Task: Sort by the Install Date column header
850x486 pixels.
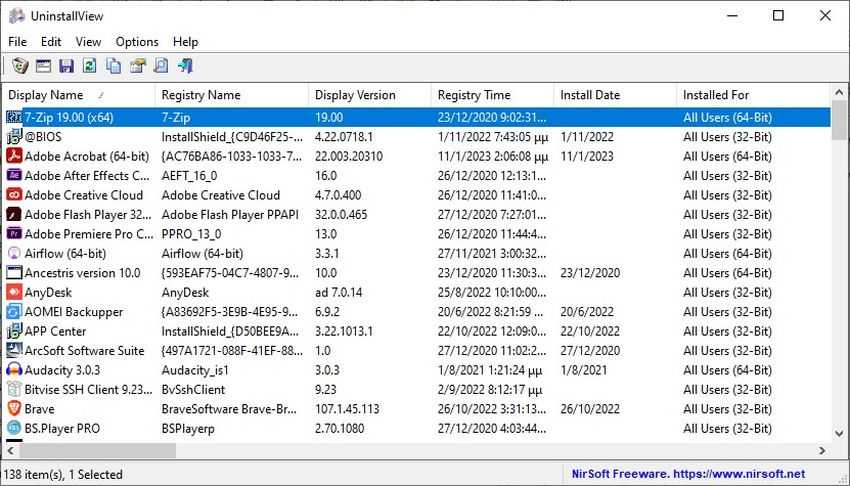Action: tap(615, 95)
